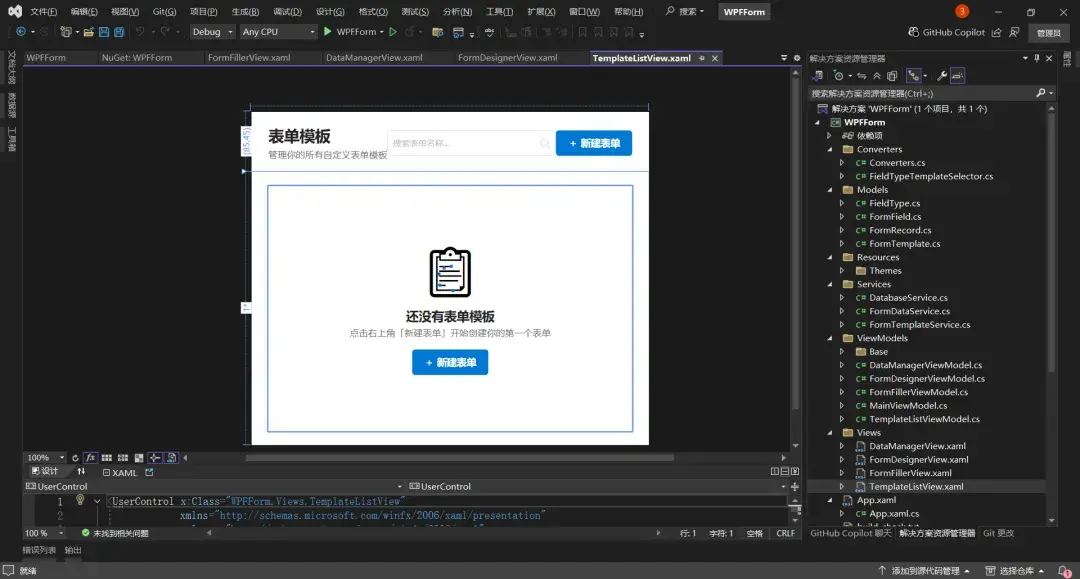1080x579 pixels.
Task: Click 选择仓库 in status bar
Action: tap(1015, 571)
